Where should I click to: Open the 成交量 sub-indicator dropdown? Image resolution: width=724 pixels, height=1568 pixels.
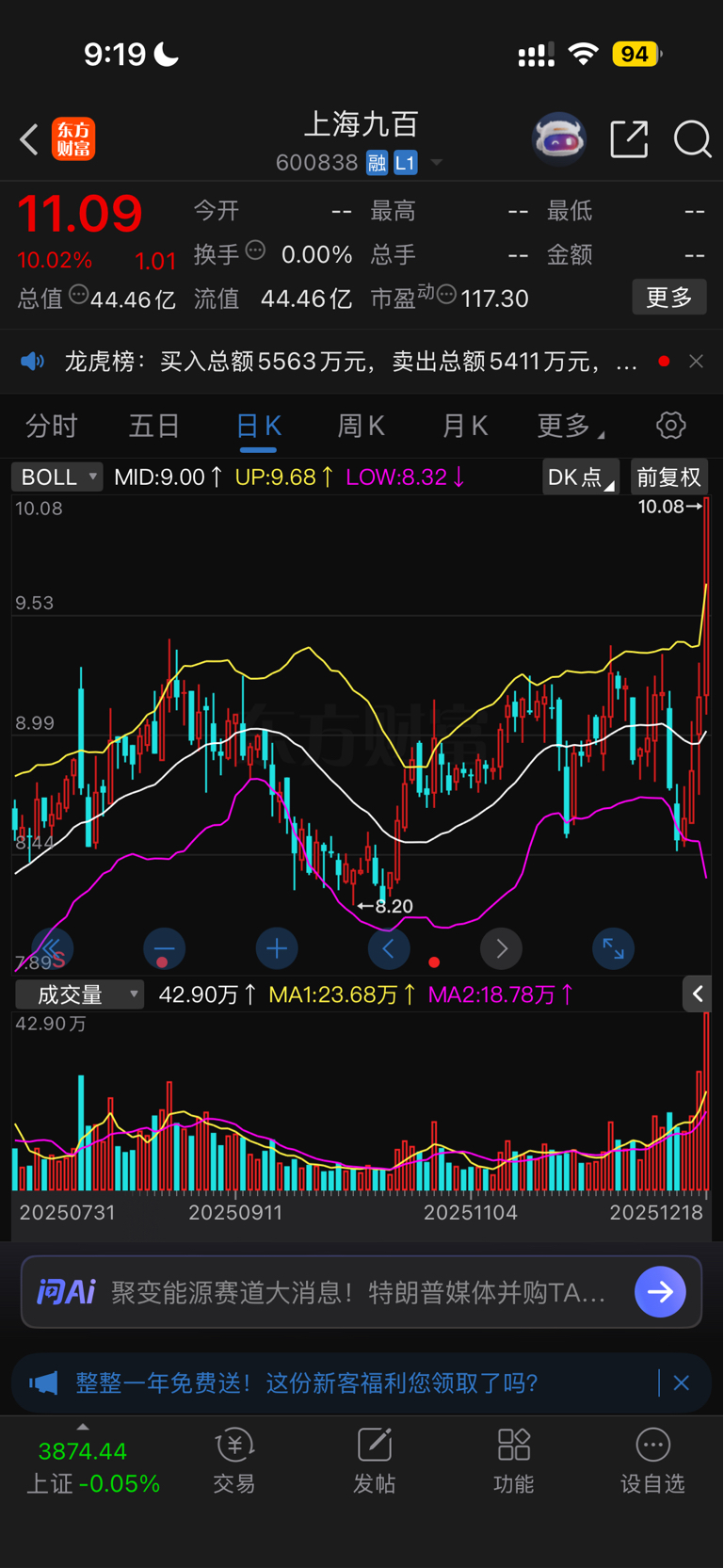(80, 994)
